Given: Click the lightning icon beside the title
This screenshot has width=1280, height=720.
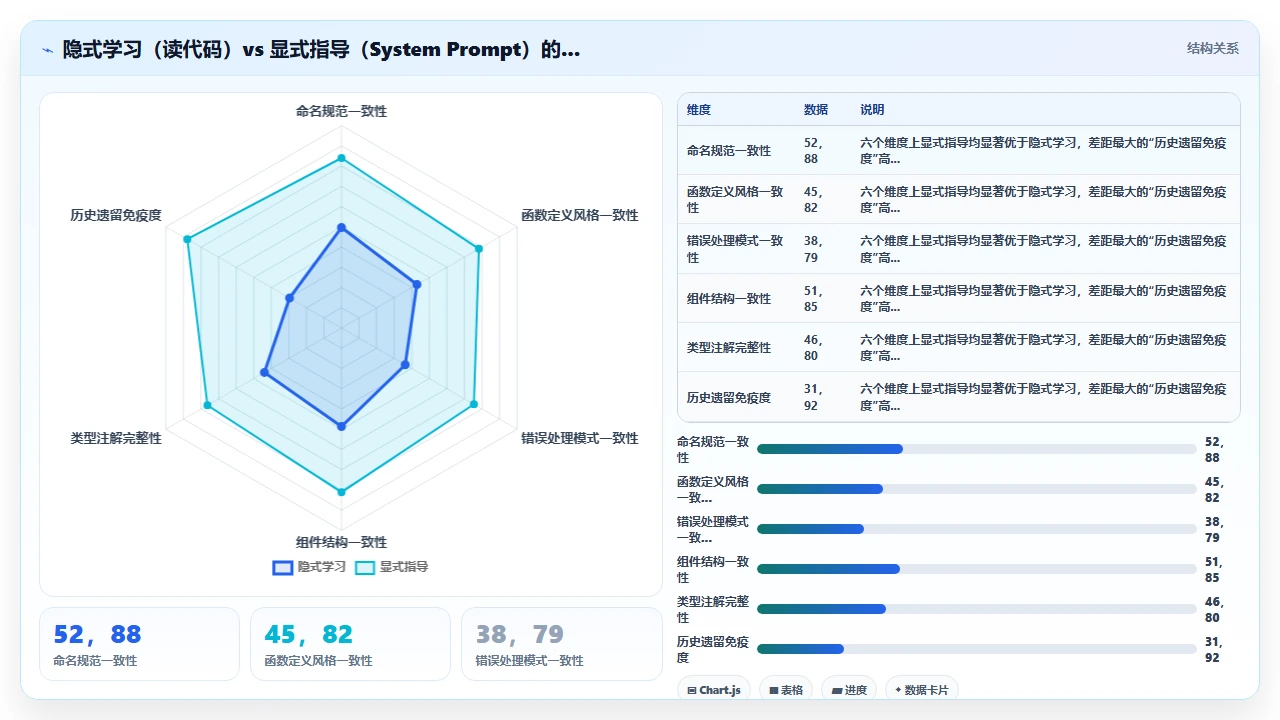Looking at the screenshot, I should tap(47, 50).
